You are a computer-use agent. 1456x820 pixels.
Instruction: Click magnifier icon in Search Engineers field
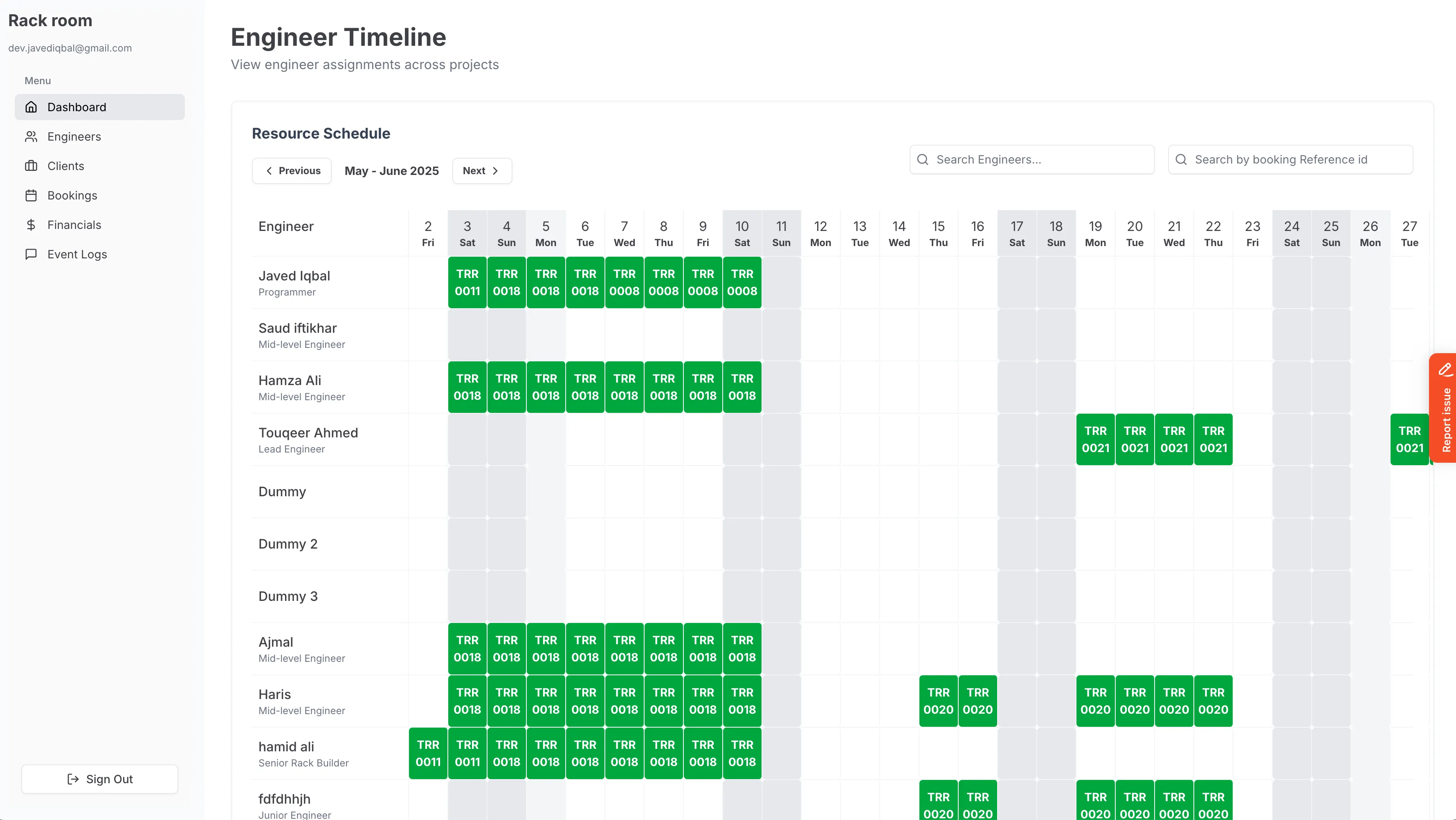tap(922, 160)
